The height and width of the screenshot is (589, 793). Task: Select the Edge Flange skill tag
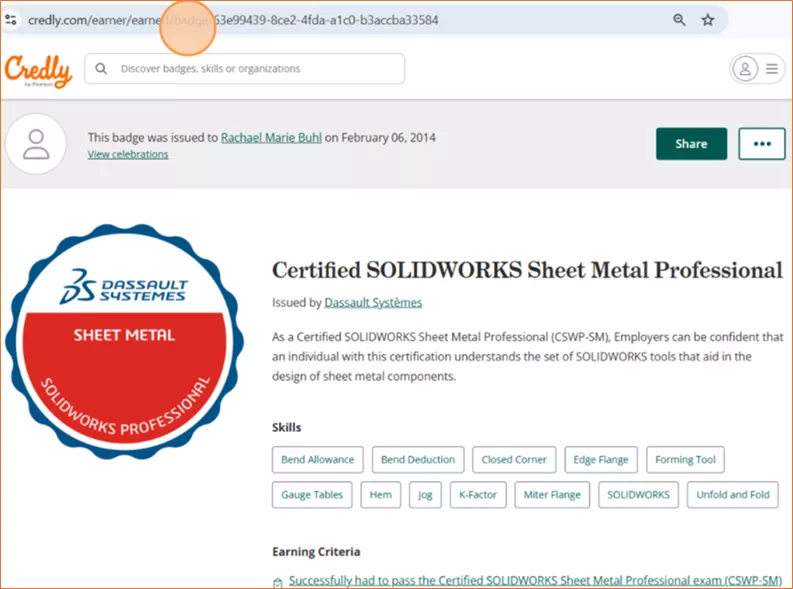coord(601,460)
